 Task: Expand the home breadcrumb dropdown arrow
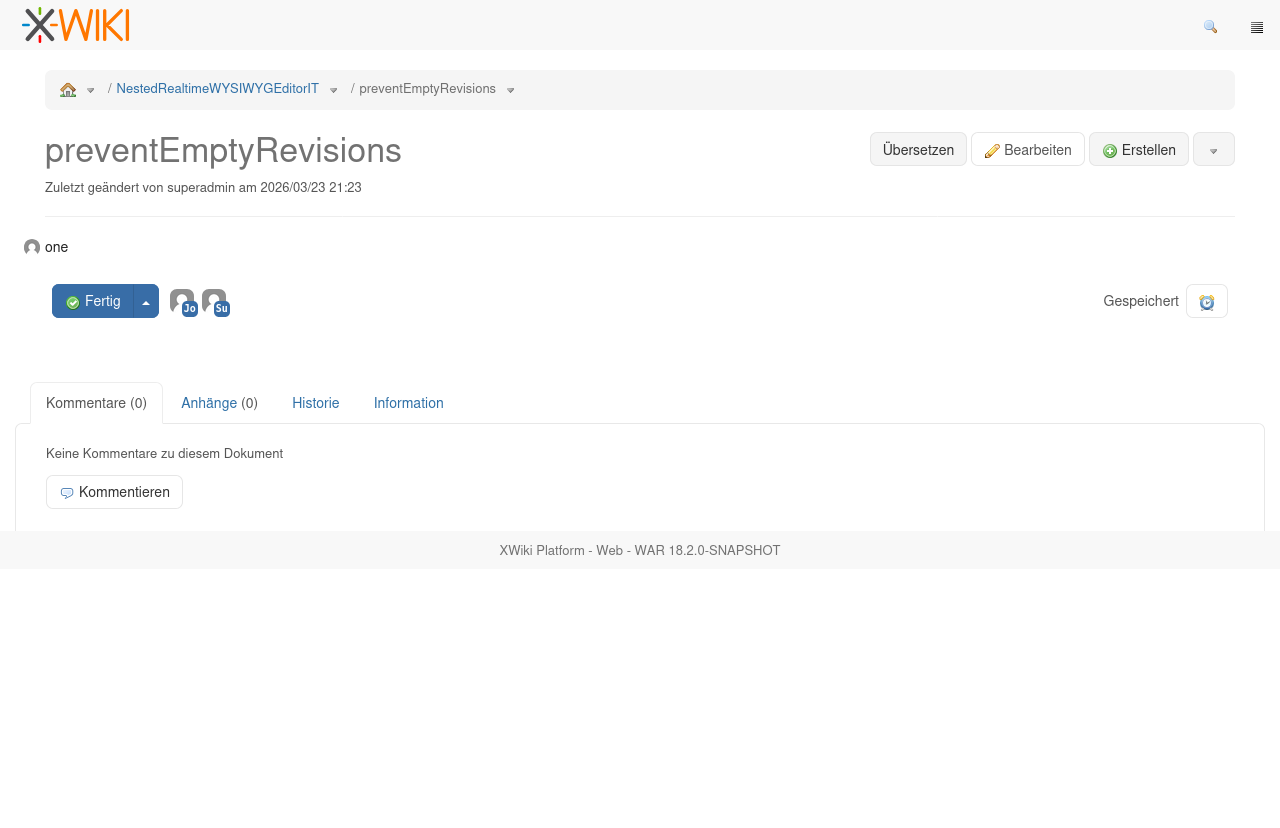[x=91, y=90]
